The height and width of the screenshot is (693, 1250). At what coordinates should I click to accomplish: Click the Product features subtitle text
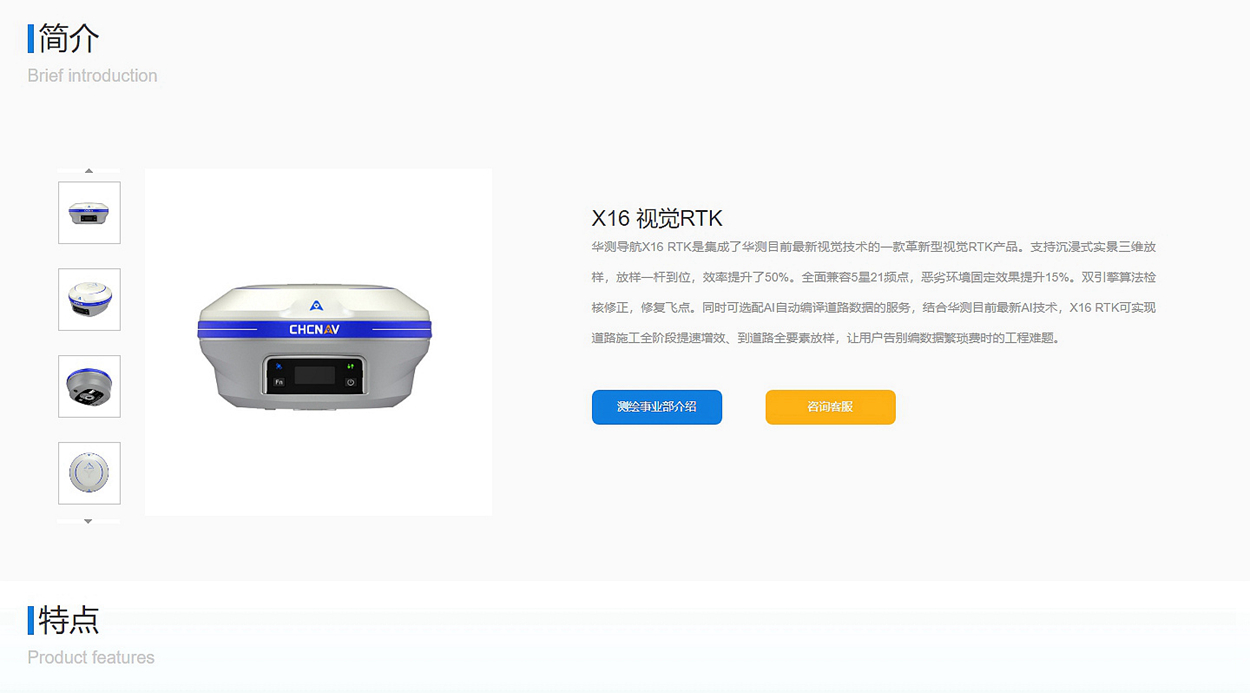91,657
